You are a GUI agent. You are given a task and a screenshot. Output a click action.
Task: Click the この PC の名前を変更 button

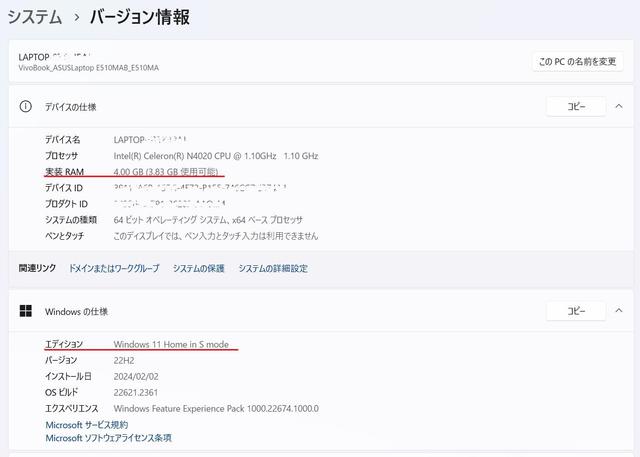(x=578, y=62)
